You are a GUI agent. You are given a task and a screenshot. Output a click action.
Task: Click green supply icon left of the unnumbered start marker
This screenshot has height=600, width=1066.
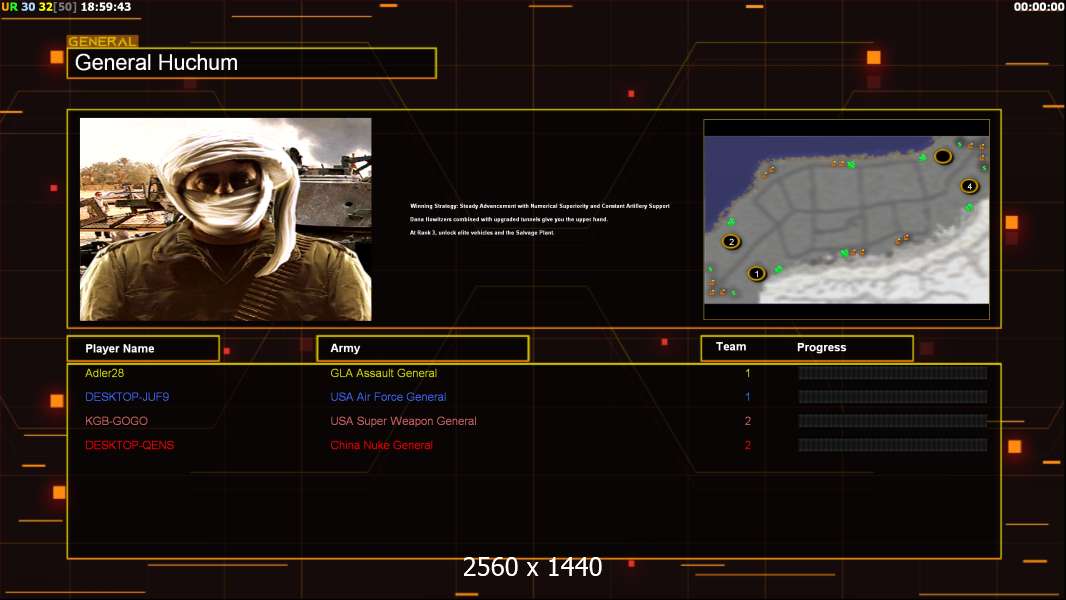(923, 158)
